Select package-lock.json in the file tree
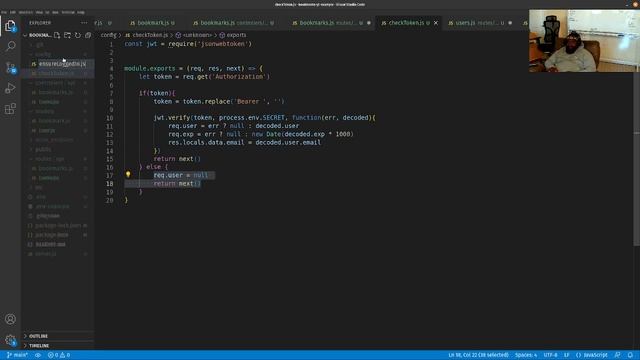The image size is (640, 360). 58,225
